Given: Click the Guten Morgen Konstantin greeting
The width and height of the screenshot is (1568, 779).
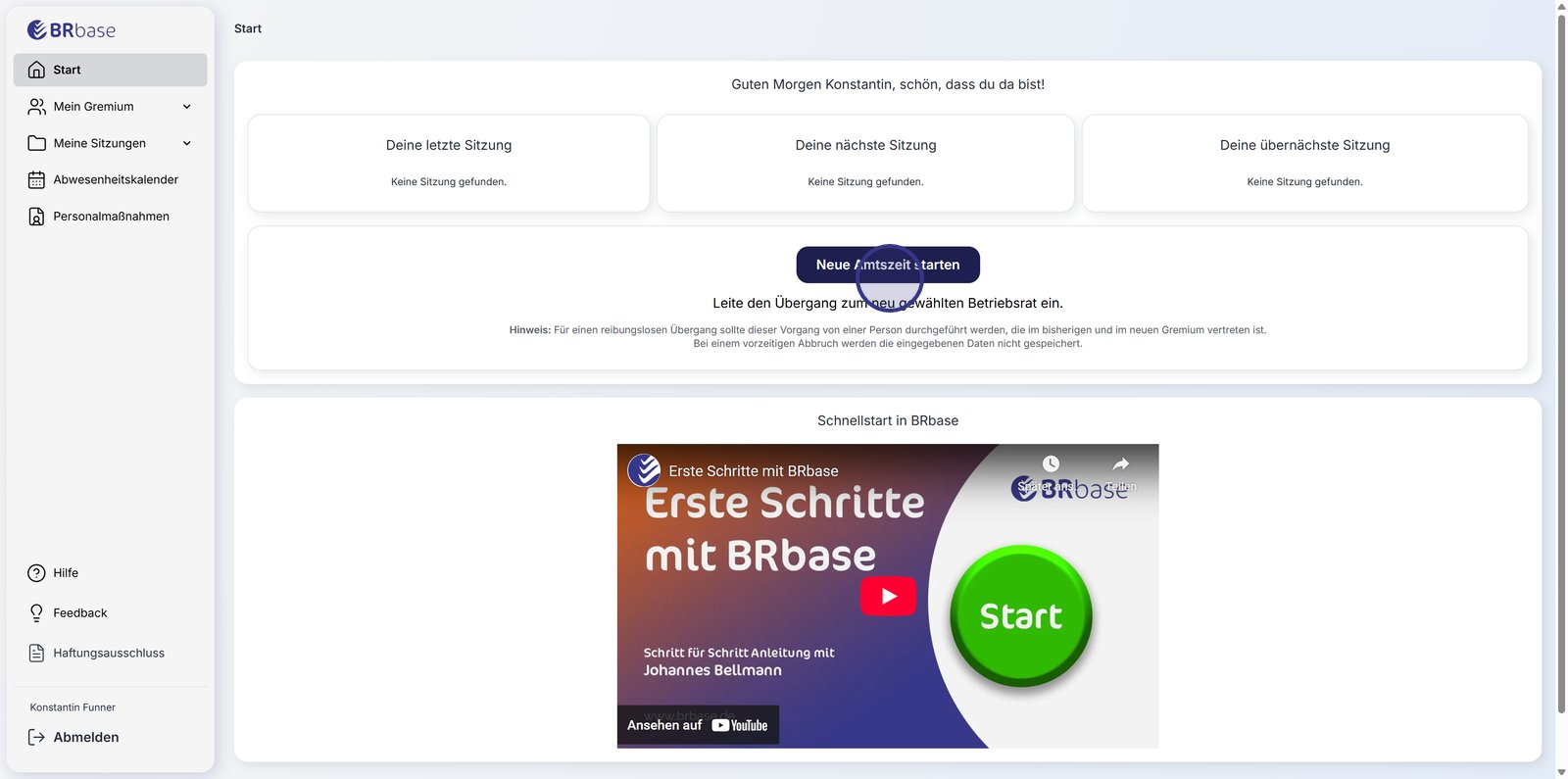Looking at the screenshot, I should point(888,84).
